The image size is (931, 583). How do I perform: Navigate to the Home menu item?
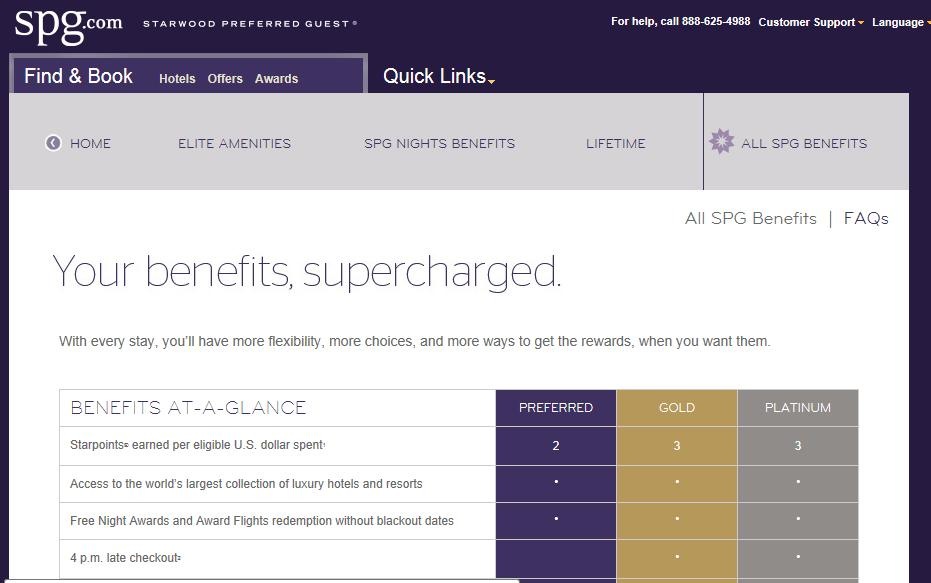point(90,143)
